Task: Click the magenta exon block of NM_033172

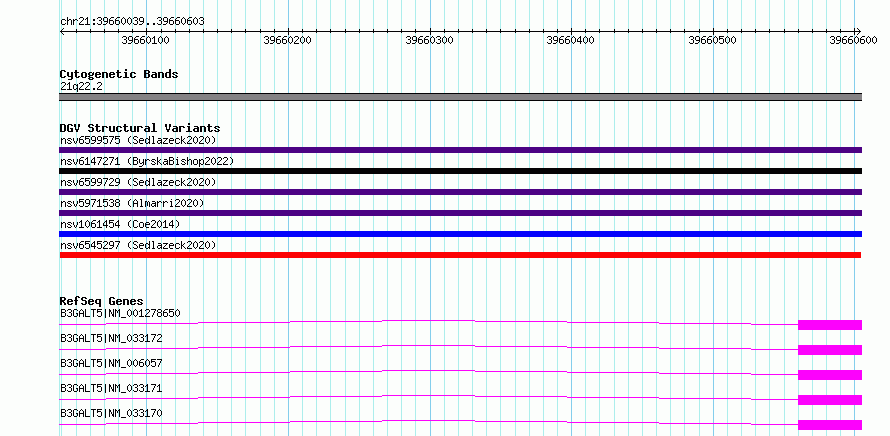Action: click(x=830, y=350)
